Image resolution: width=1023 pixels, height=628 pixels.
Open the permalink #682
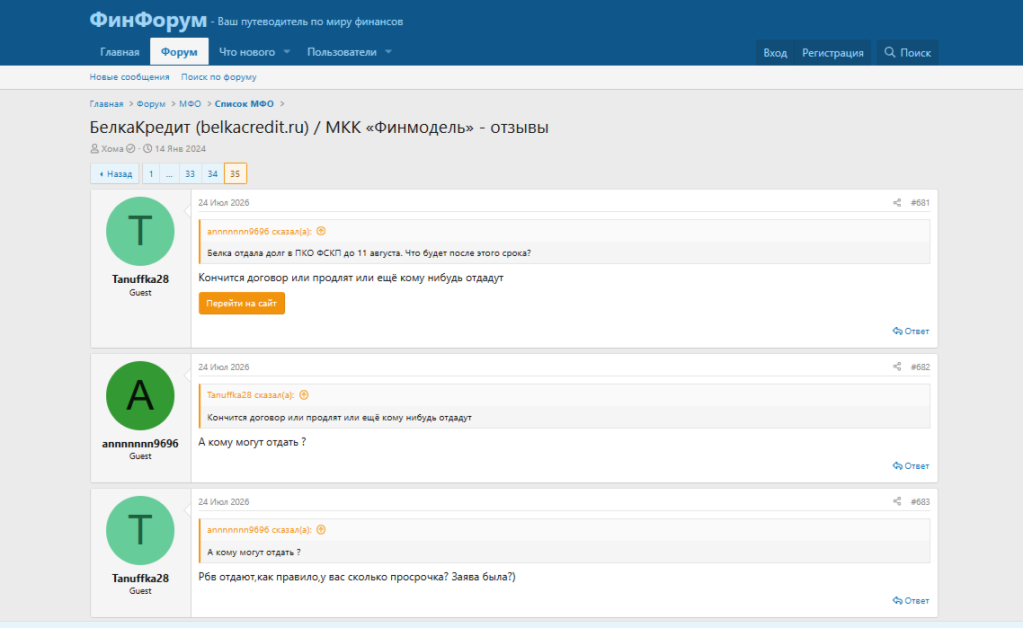click(x=920, y=367)
